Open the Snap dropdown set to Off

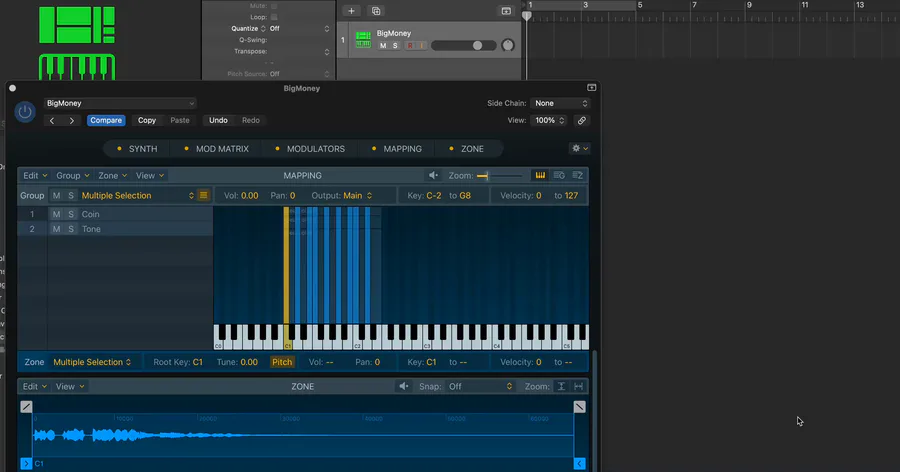point(480,386)
